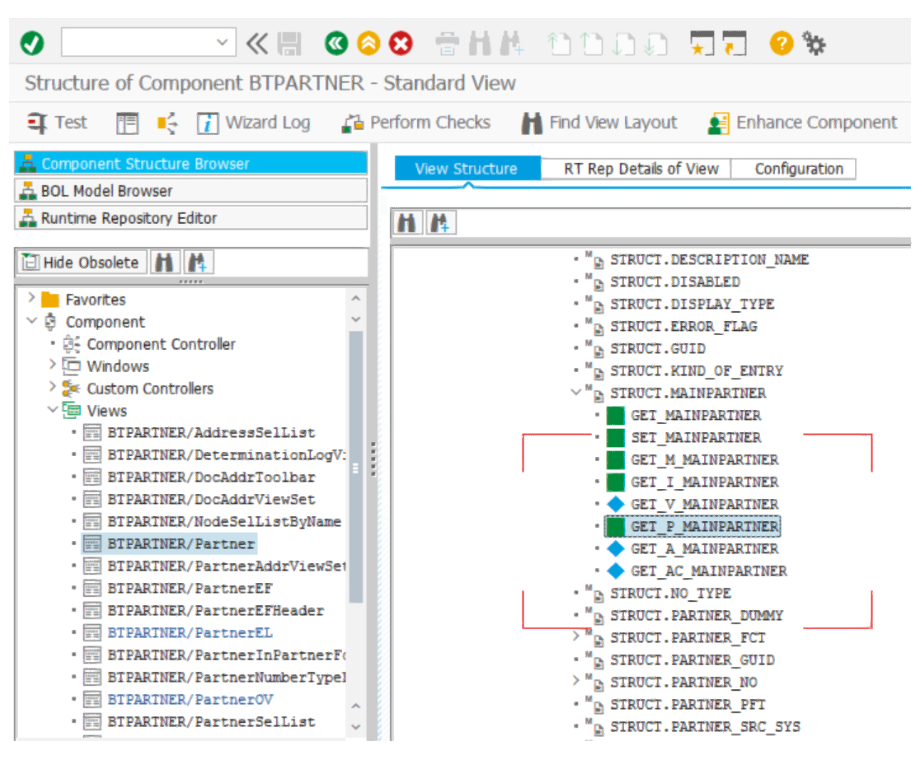Select BTPARTNER/PartnerOV view
This screenshot has width=915, height=765.
(x=190, y=700)
